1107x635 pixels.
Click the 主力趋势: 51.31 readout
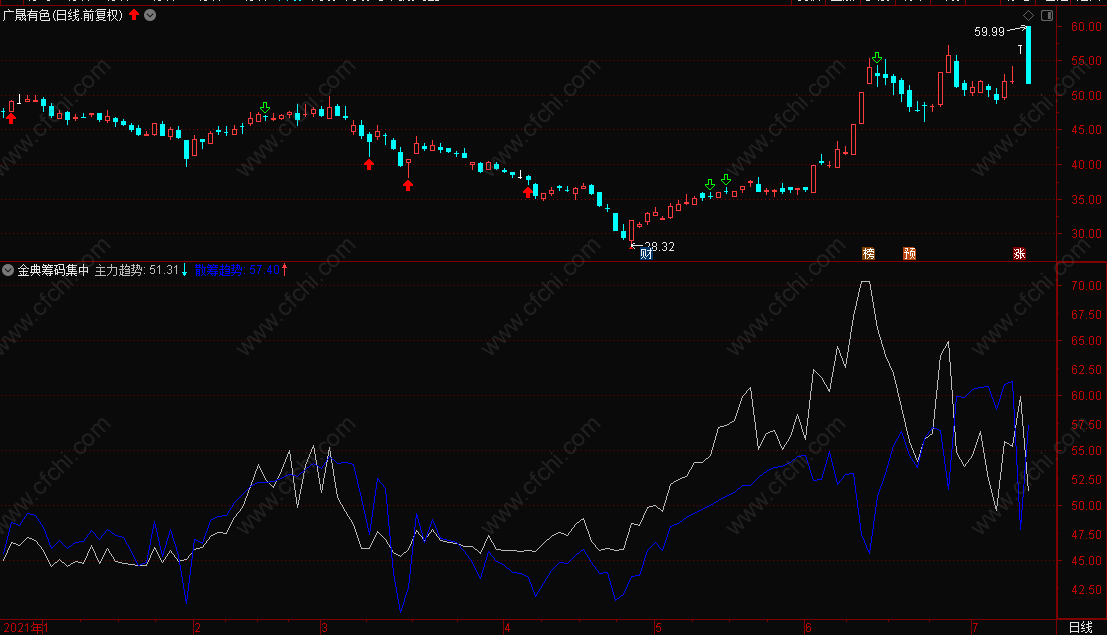[x=137, y=270]
